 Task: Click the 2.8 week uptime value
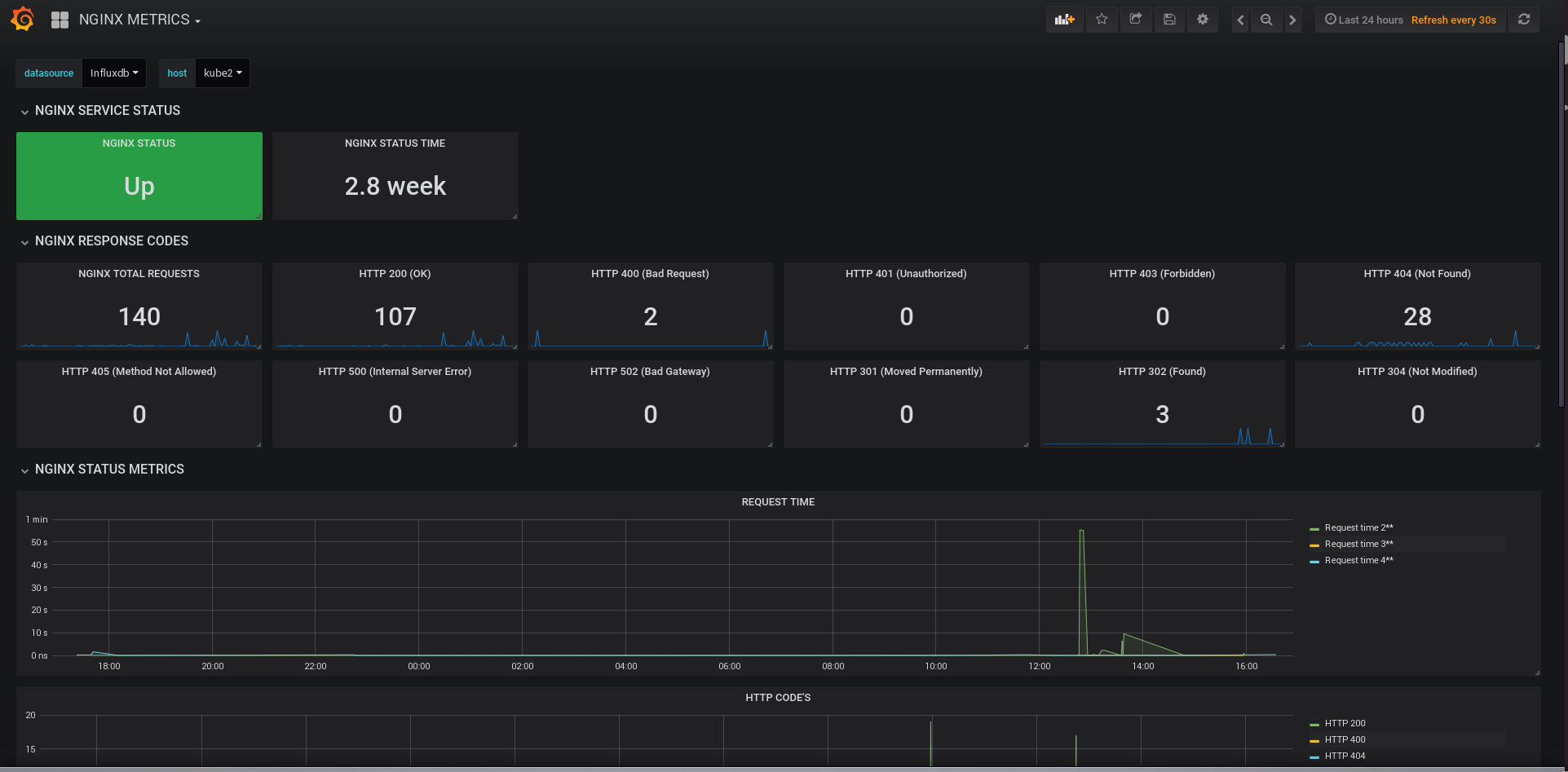[x=395, y=186]
